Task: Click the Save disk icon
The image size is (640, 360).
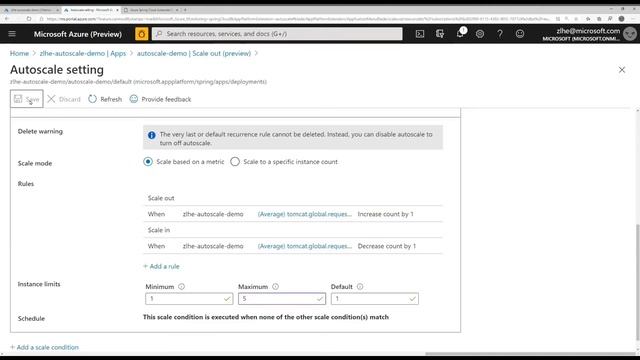Action: point(18,99)
